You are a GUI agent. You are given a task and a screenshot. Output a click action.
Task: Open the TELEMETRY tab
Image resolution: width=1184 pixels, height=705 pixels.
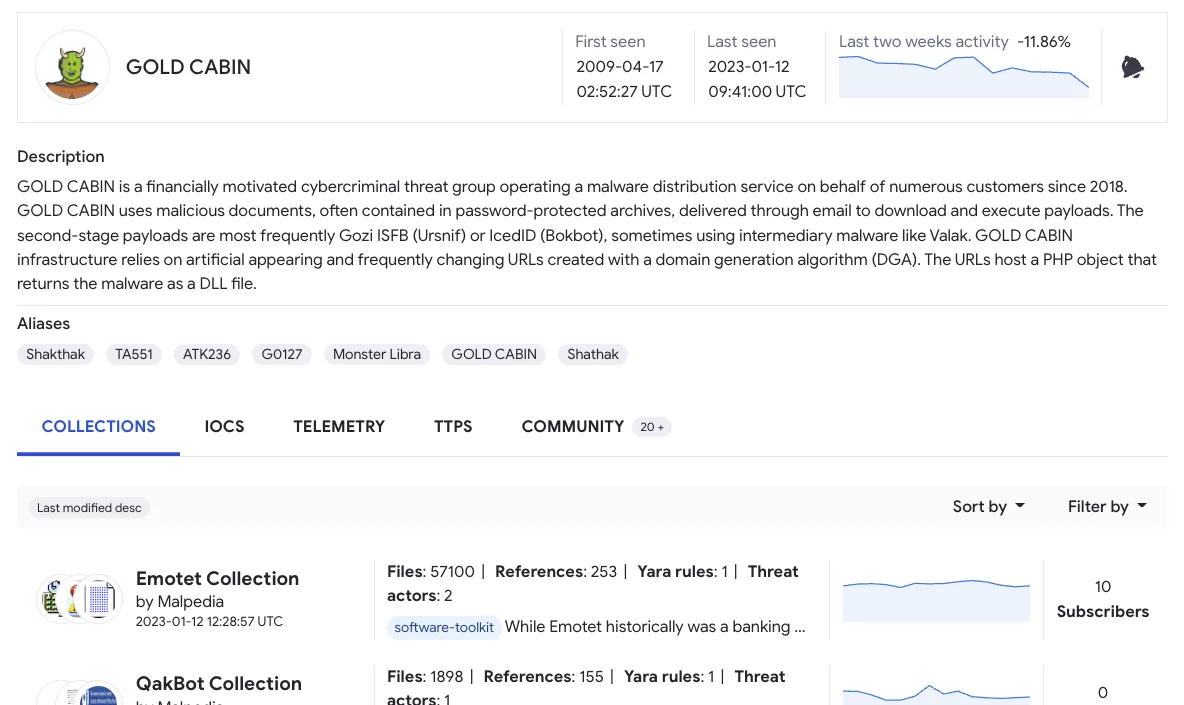(339, 426)
